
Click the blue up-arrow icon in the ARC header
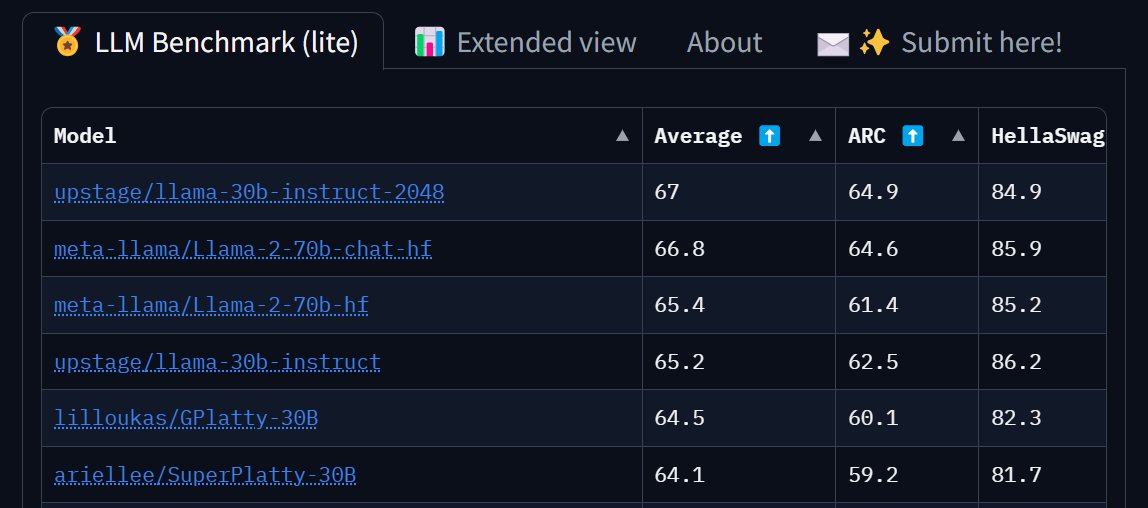point(912,135)
